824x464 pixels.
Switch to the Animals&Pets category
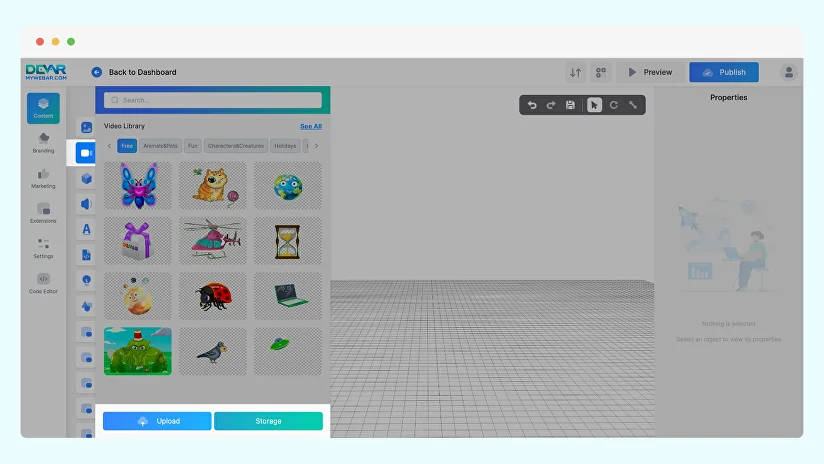pos(160,146)
